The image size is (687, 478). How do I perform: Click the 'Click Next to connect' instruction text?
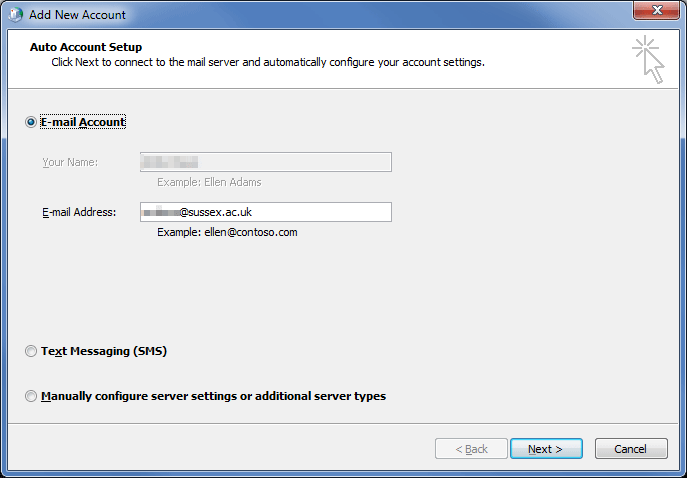(x=268, y=62)
